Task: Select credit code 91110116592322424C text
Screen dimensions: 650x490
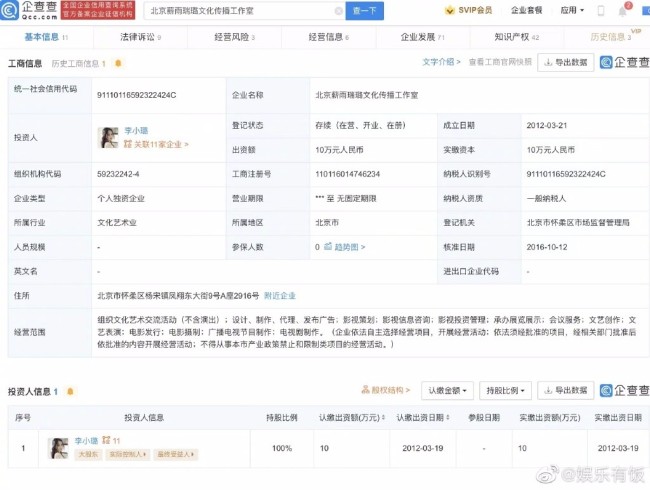Action: pyautogui.click(x=137, y=95)
